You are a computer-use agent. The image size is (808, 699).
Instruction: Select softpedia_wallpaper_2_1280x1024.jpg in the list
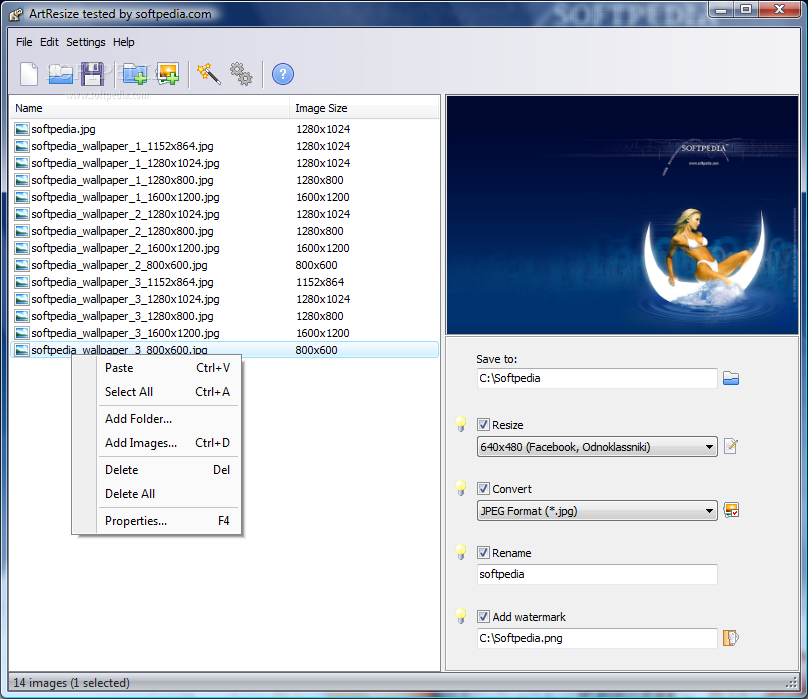[x=125, y=214]
